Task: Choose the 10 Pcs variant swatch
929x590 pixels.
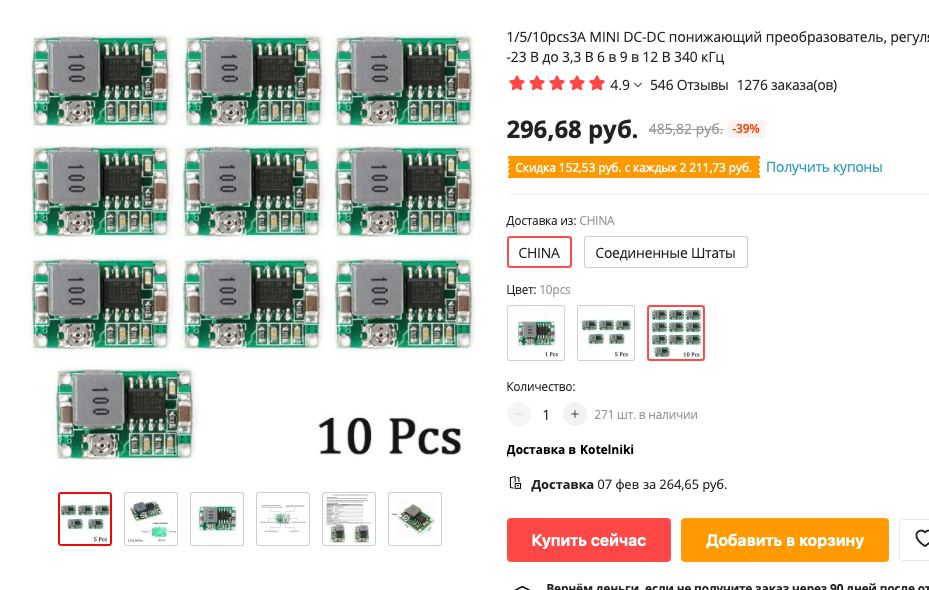Action: (x=675, y=333)
